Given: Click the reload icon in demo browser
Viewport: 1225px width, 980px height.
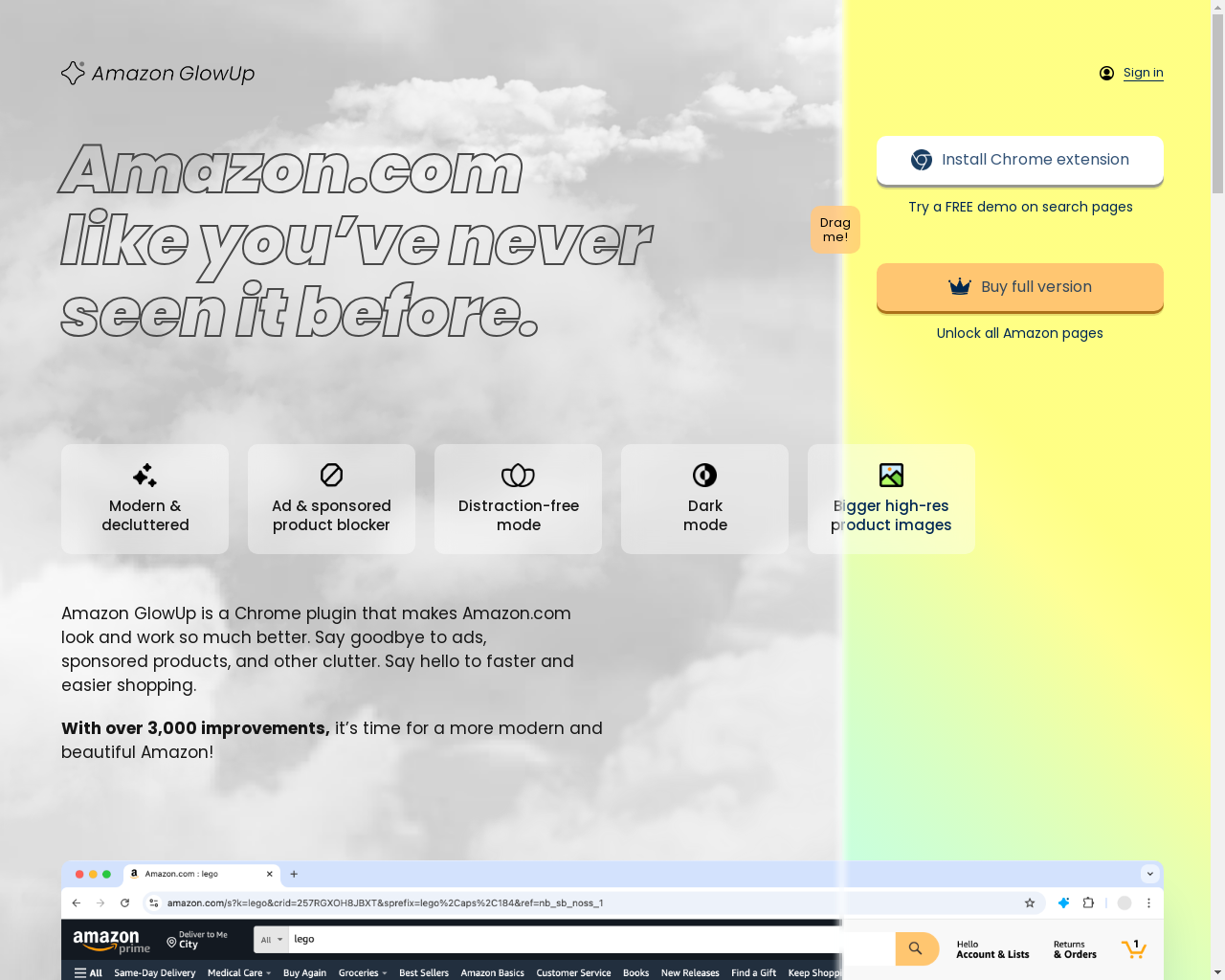Looking at the screenshot, I should pyautogui.click(x=124, y=902).
